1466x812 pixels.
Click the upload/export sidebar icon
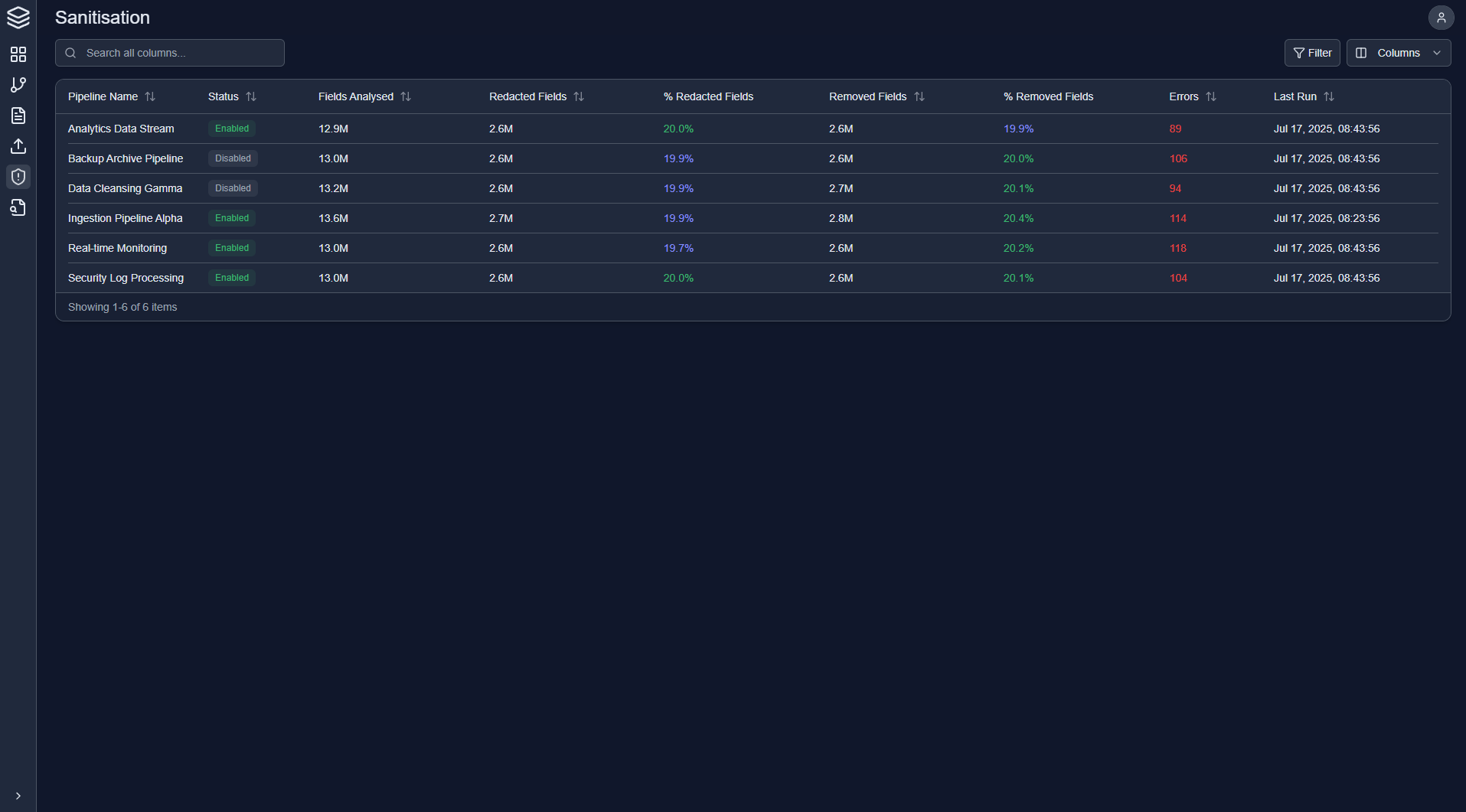(x=18, y=146)
